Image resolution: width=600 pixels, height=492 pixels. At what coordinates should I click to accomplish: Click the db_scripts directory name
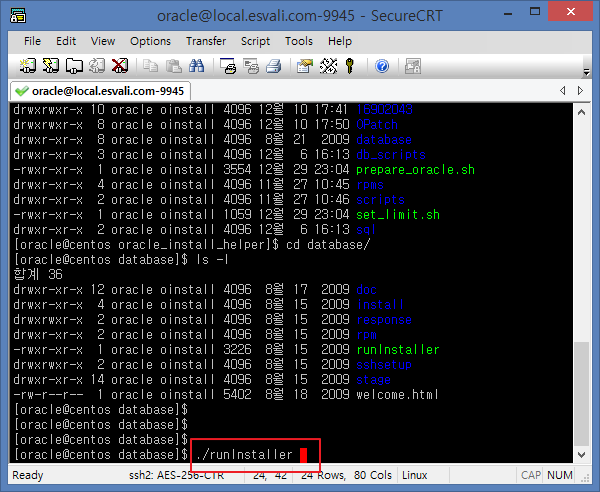(x=391, y=155)
